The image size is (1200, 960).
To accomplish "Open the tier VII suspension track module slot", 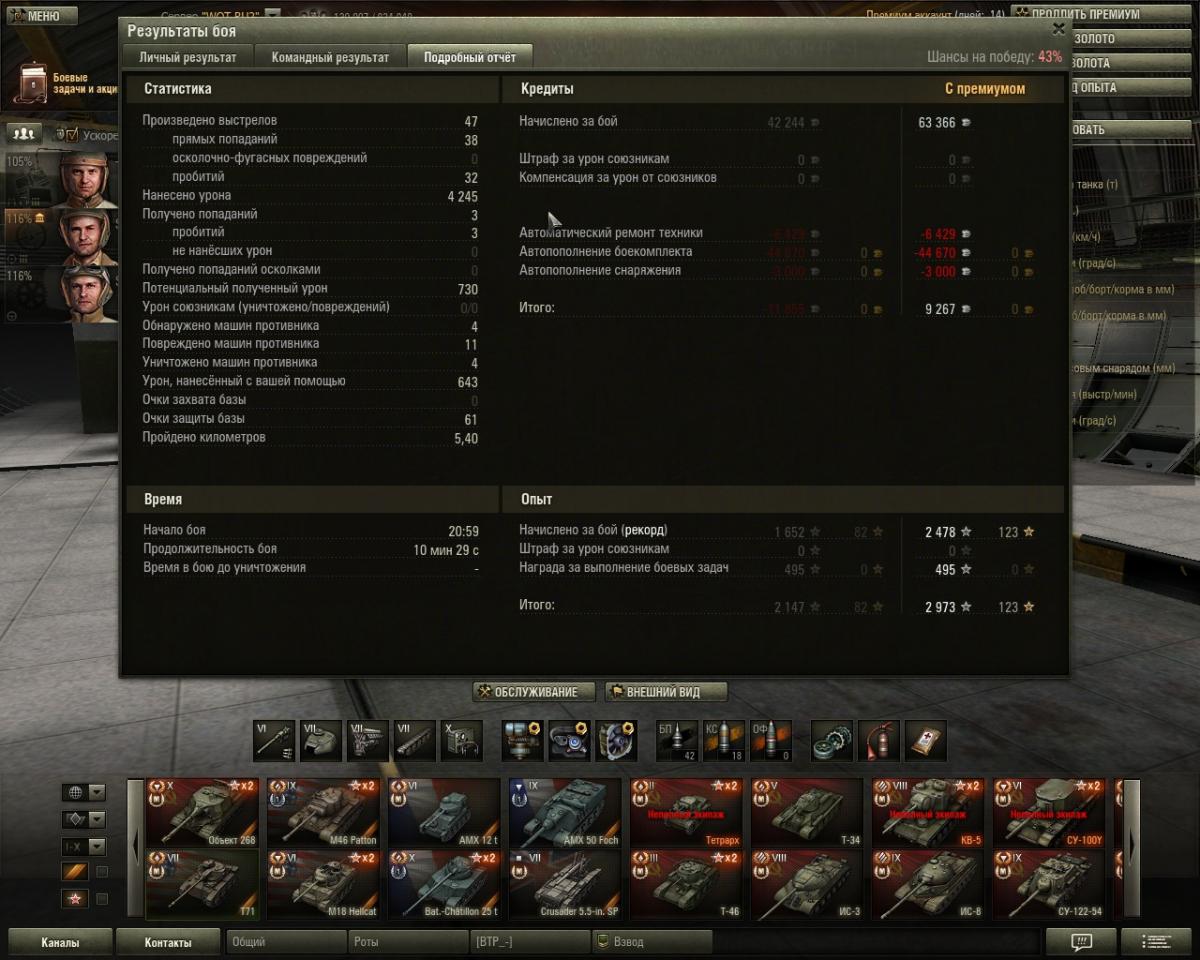I will click(x=415, y=741).
